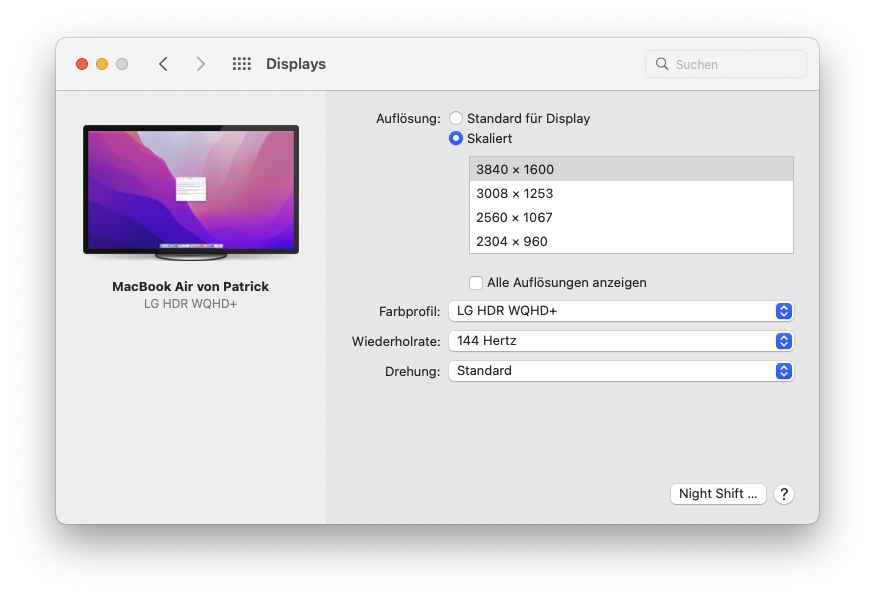Screen dimensions: 875x598
Task: Choose resolution 2304 × 960
Action: tap(631, 241)
